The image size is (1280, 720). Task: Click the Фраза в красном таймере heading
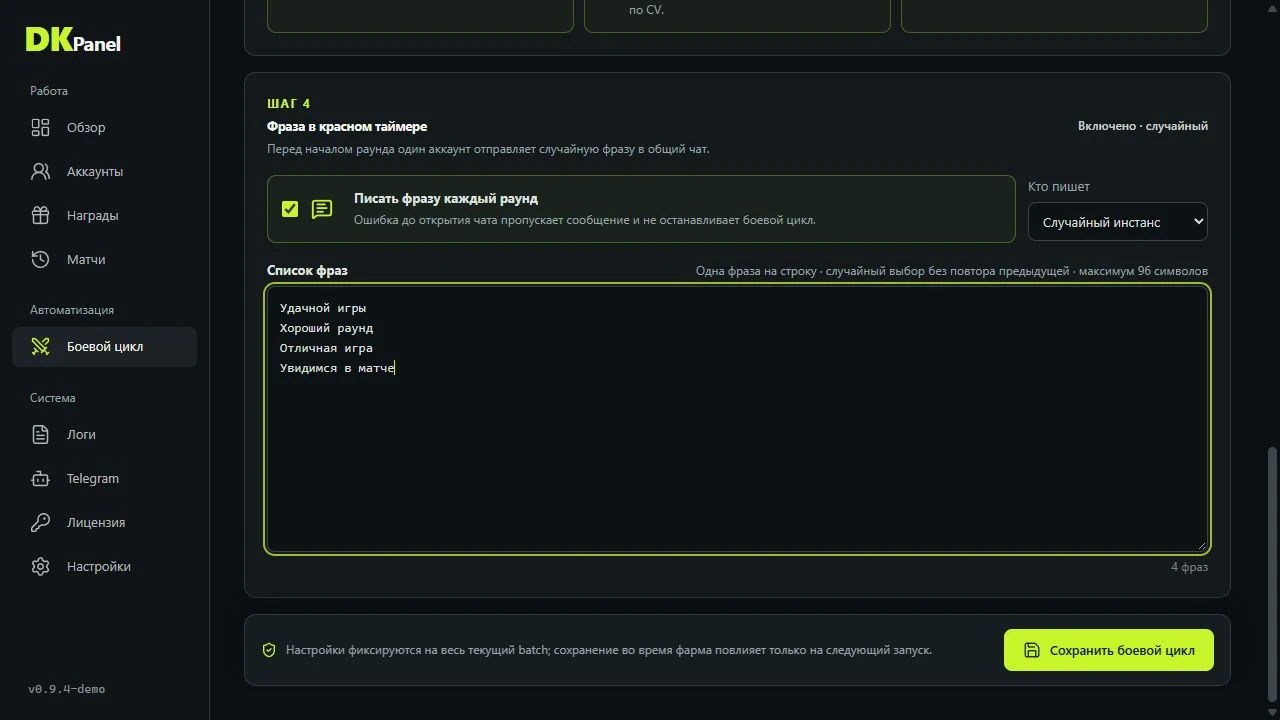[347, 127]
